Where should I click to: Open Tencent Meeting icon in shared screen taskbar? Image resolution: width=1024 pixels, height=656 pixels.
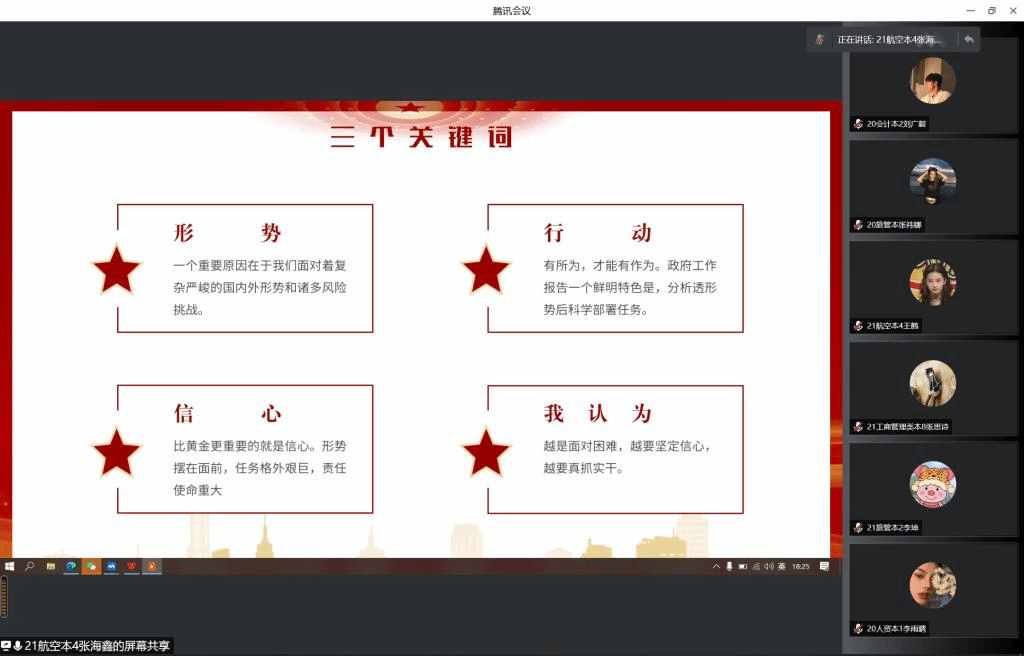[x=111, y=566]
